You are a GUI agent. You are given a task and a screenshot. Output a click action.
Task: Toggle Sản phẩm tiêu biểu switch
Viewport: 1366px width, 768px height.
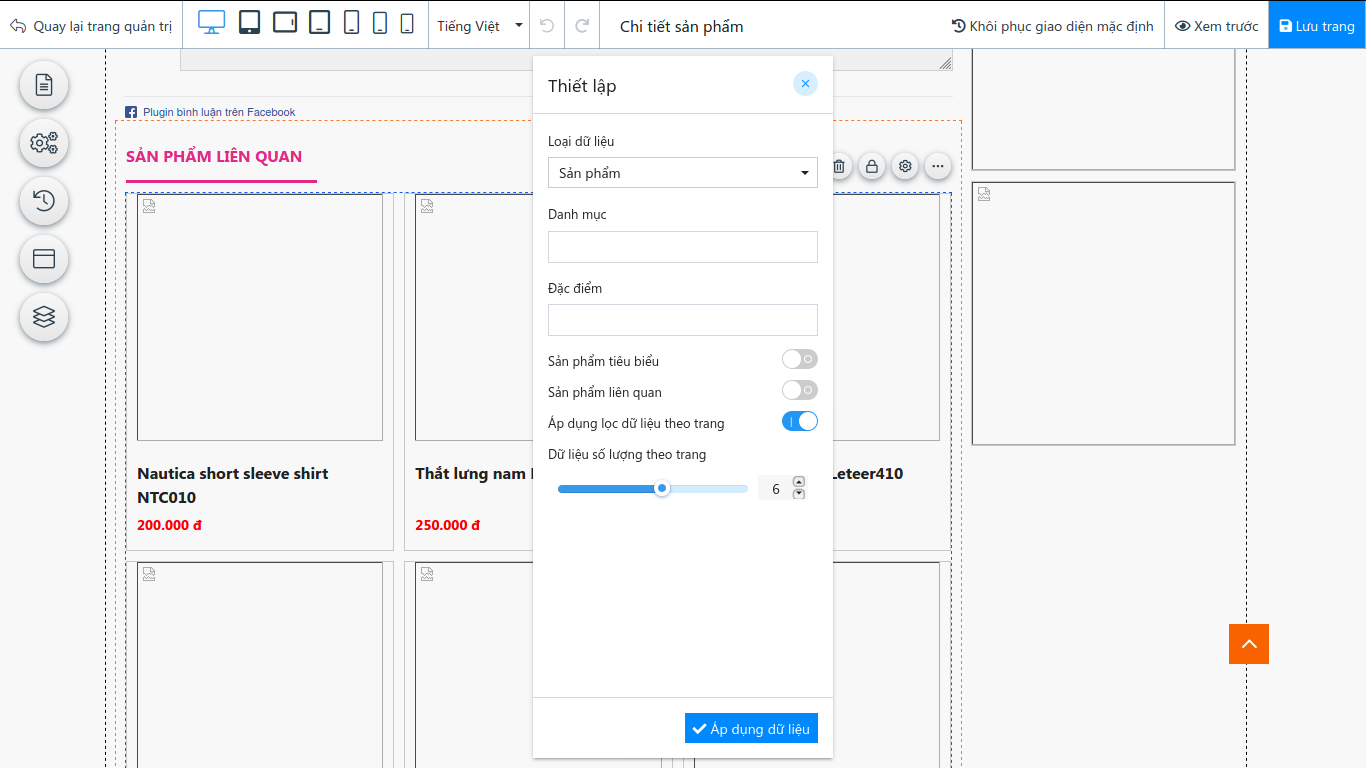tap(800, 359)
